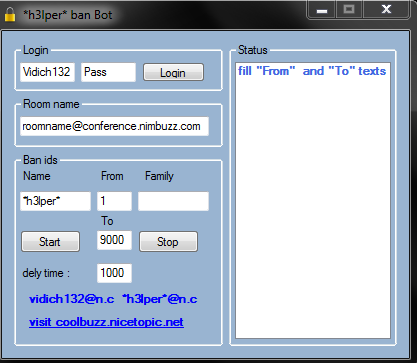The height and width of the screenshot is (363, 417).
Task: Close the ban Bot window
Action: coord(386,10)
